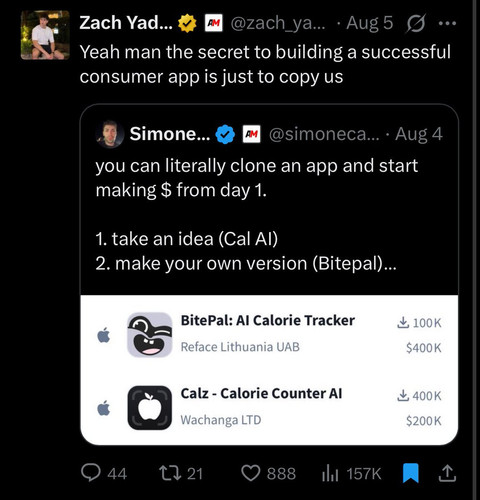
Task: Open Zach's profile picture
Action: (x=45, y=35)
